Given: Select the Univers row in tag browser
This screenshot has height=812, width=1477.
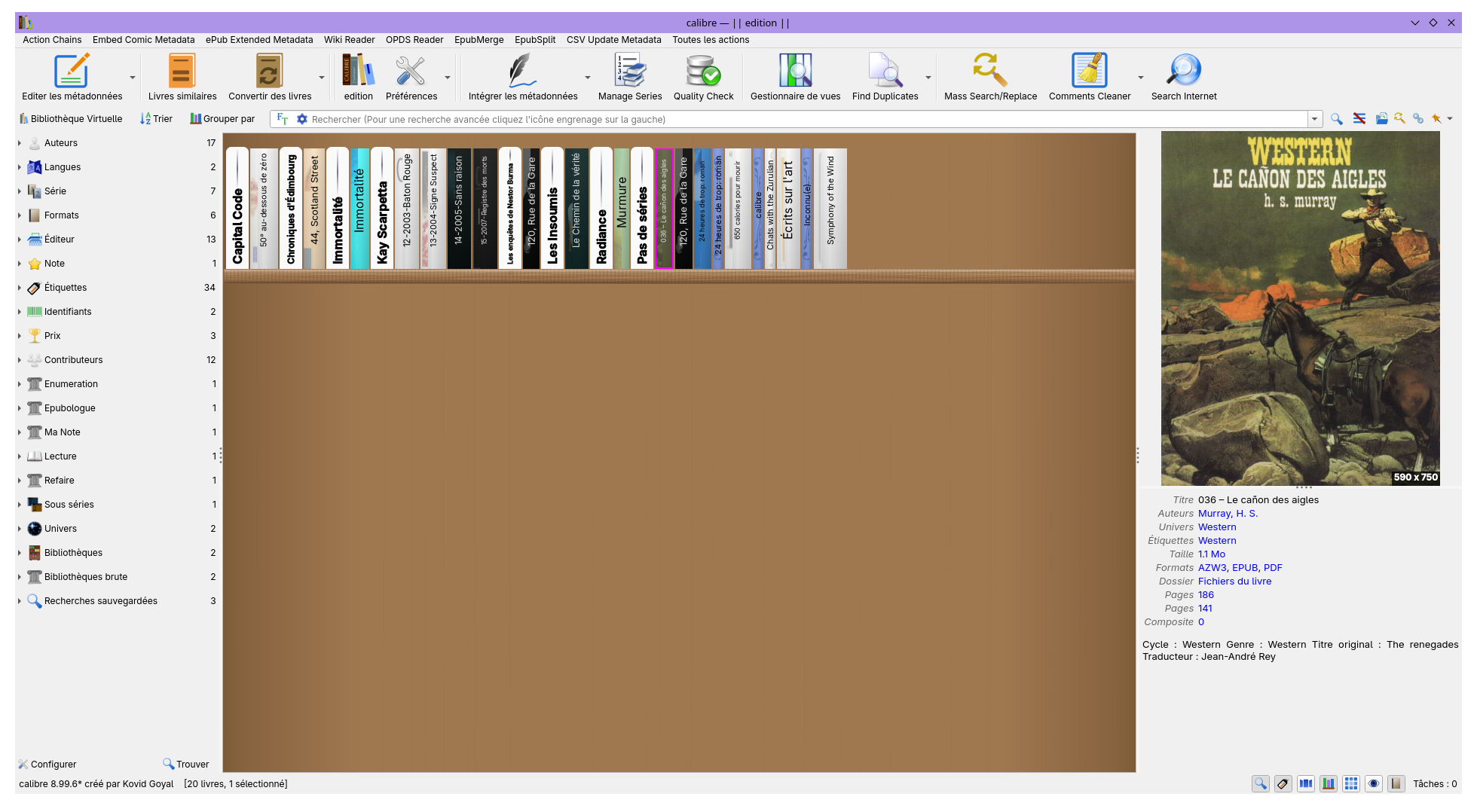Looking at the screenshot, I should 117,529.
